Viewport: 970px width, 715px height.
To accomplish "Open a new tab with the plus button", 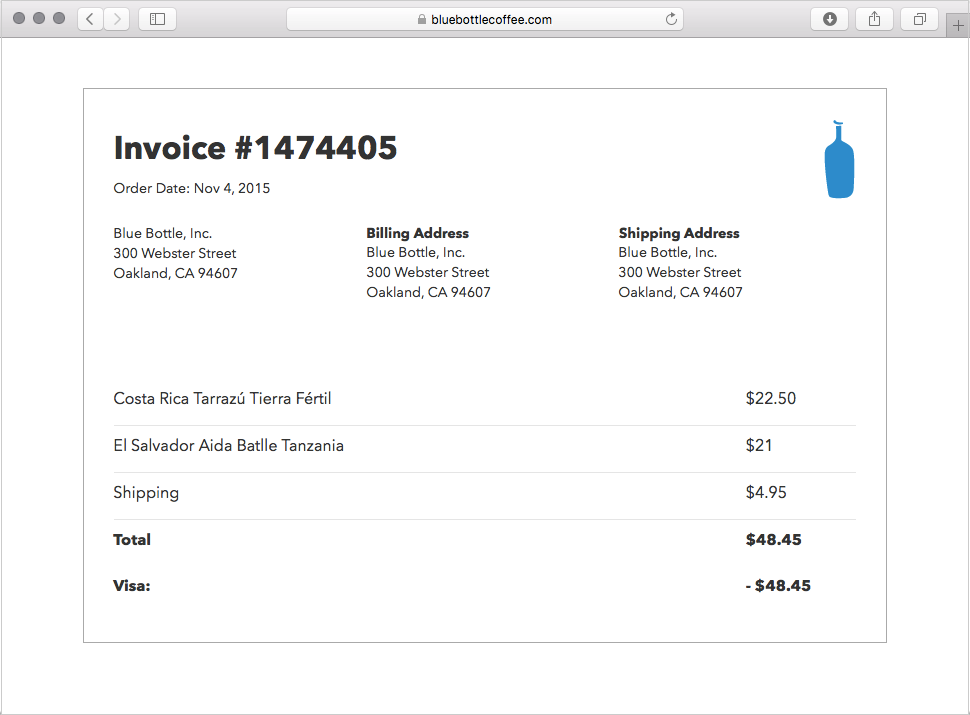I will pyautogui.click(x=958, y=26).
